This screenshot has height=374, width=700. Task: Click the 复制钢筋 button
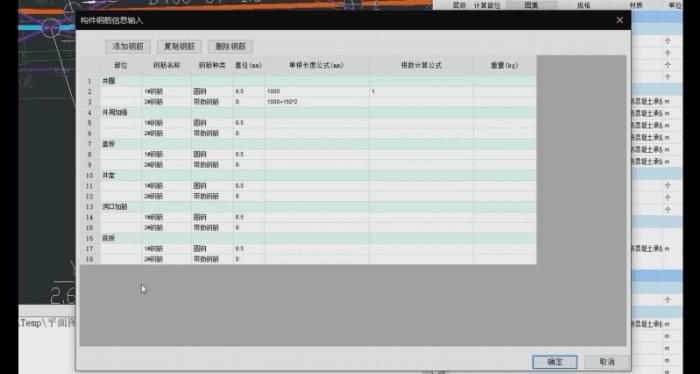[x=179, y=46]
